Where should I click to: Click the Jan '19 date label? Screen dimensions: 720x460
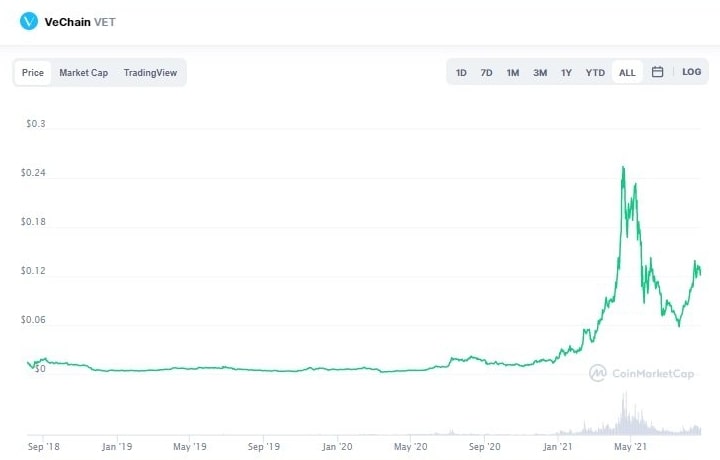click(117, 447)
